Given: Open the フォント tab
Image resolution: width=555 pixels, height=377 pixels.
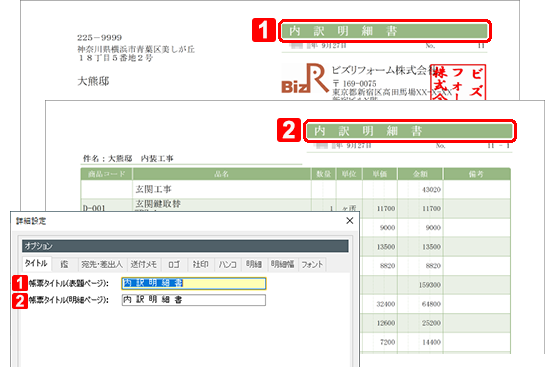Looking at the screenshot, I should point(312,264).
